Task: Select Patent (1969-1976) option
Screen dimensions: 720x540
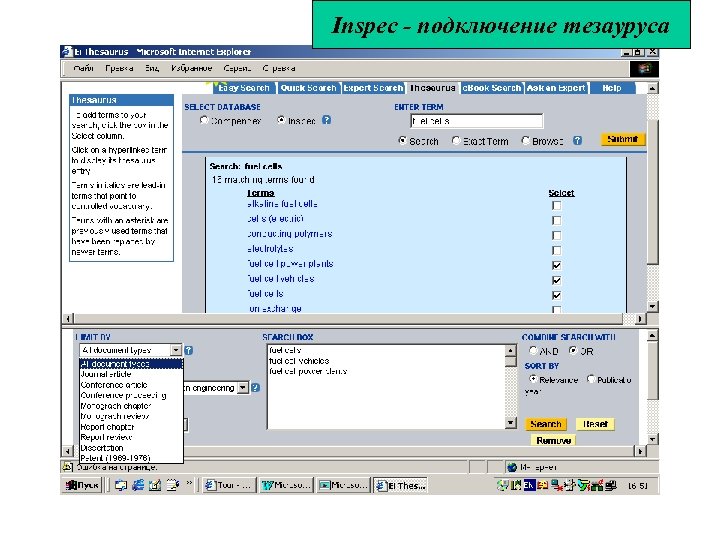Action: (131, 458)
